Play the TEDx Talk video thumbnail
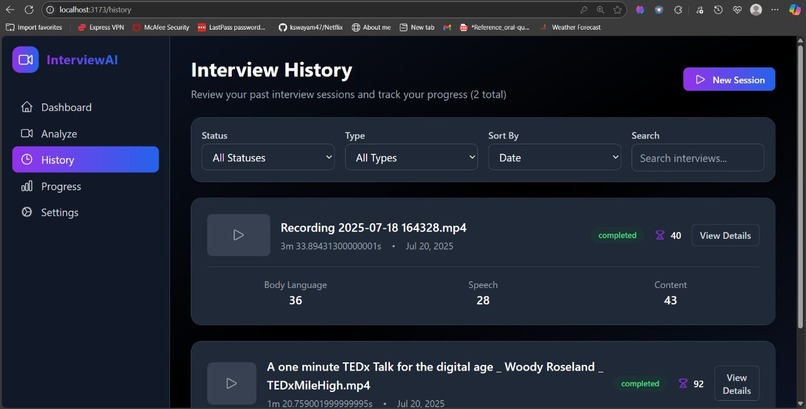The height and width of the screenshot is (409, 806). click(x=232, y=383)
